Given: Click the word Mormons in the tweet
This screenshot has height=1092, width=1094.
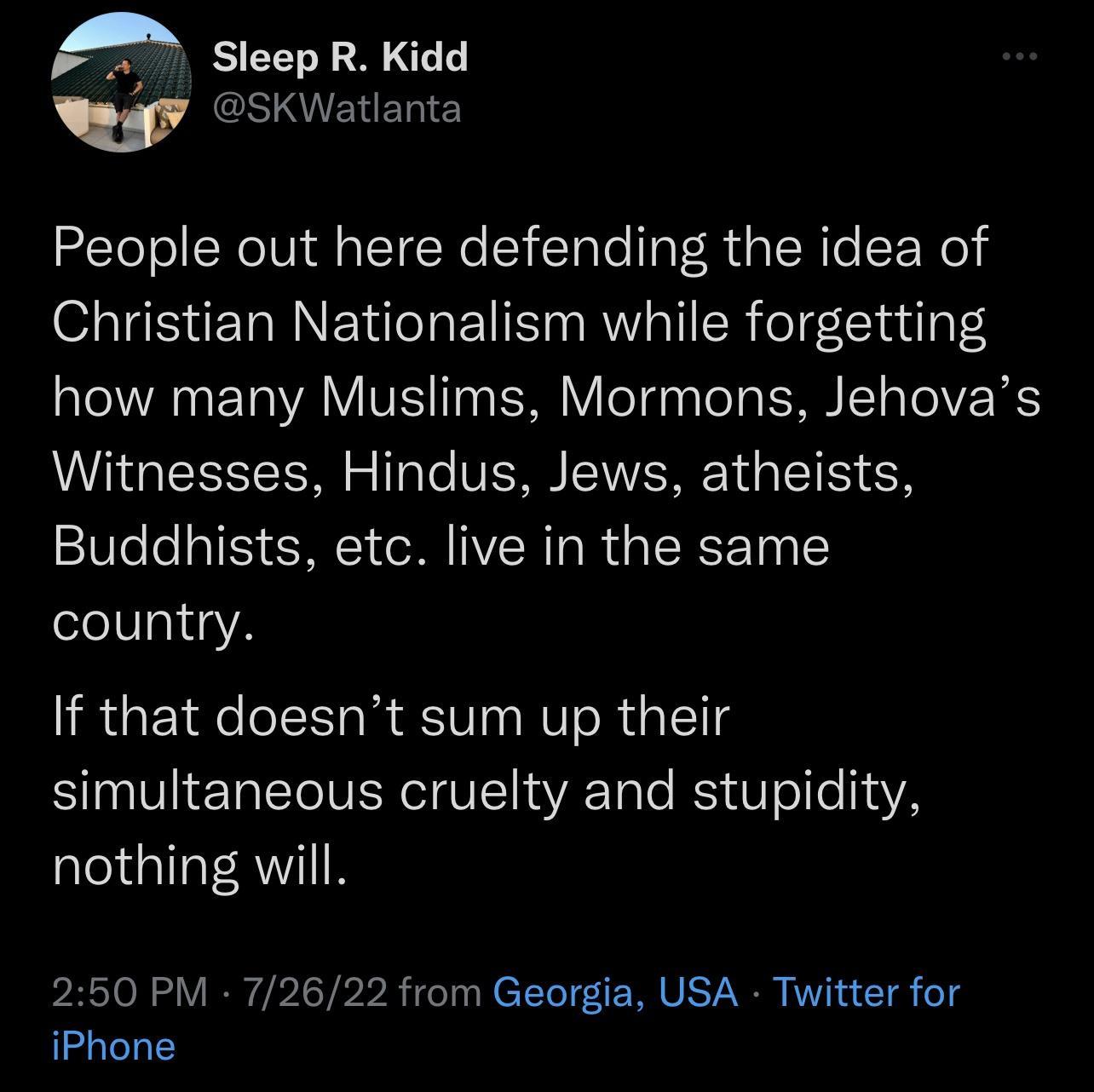Looking at the screenshot, I should coord(677,396).
